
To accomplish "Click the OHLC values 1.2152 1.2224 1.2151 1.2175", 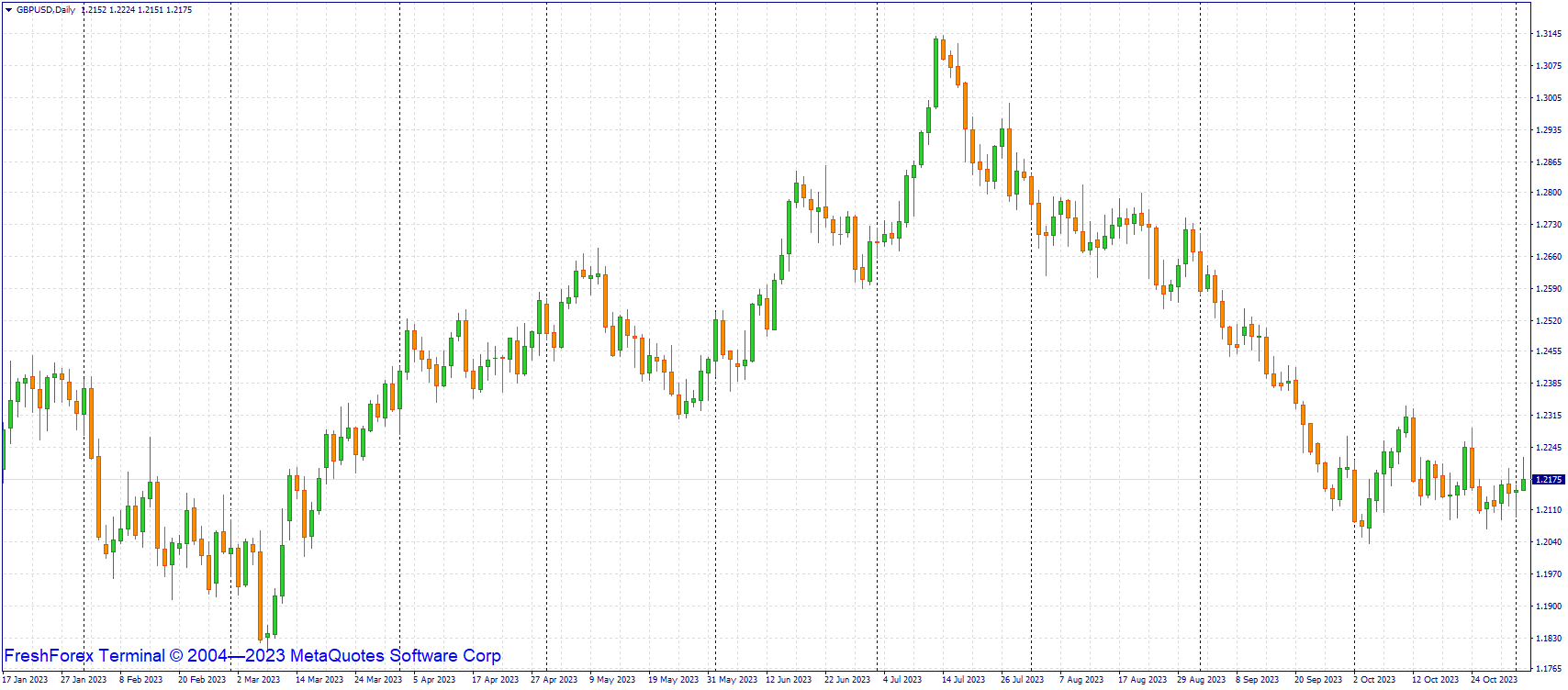I will [137, 10].
